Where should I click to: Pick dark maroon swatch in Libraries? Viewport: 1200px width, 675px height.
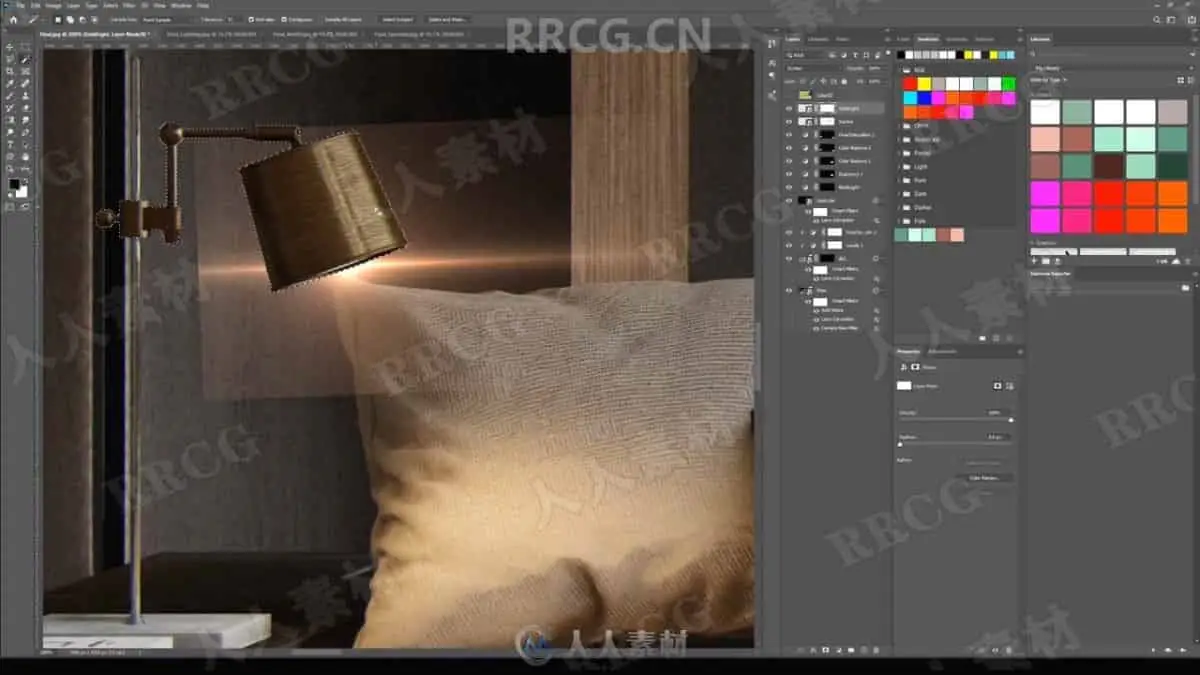click(1109, 167)
